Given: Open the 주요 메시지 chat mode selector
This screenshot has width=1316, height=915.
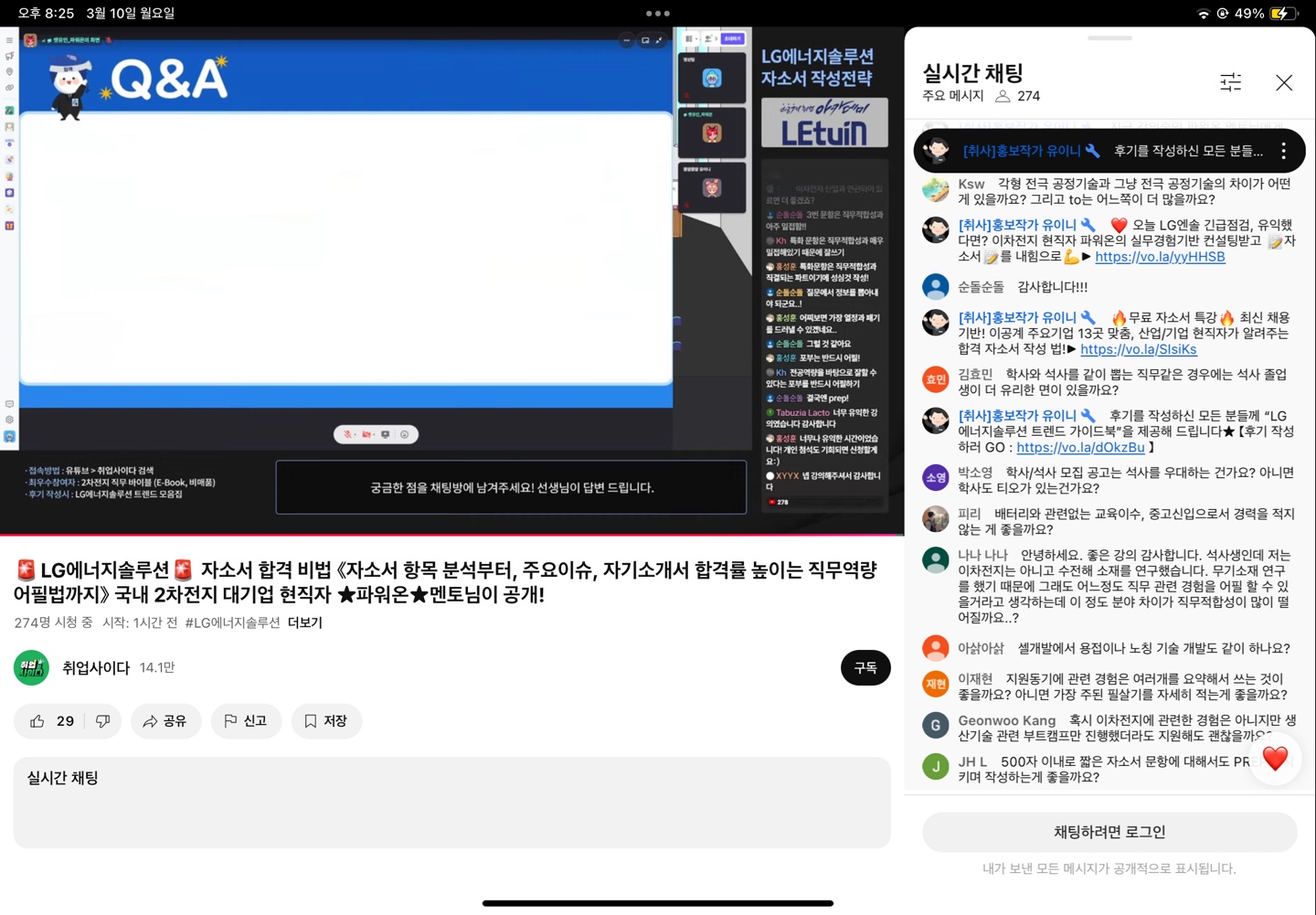Looking at the screenshot, I should point(953,96).
